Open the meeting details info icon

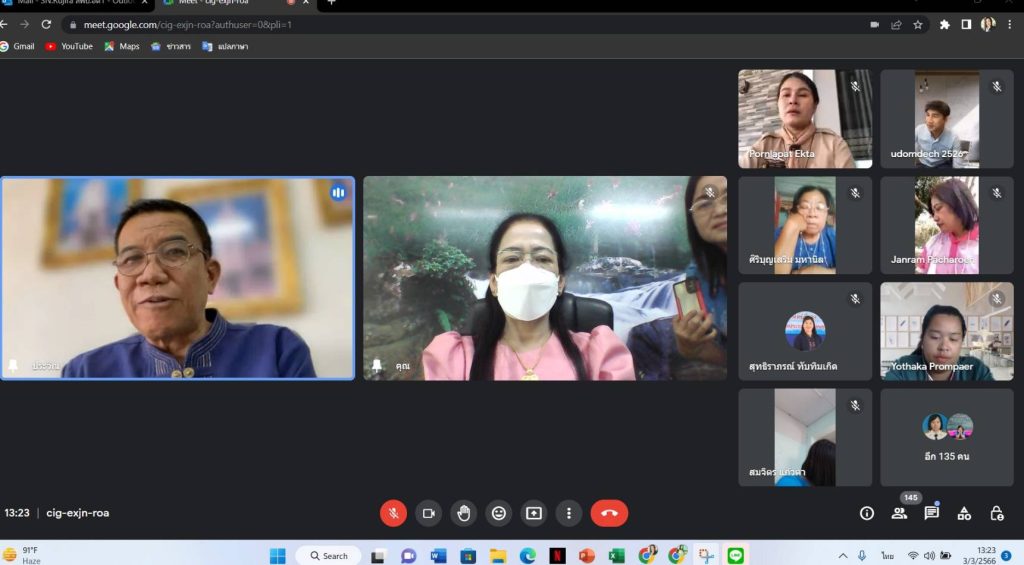click(x=867, y=513)
